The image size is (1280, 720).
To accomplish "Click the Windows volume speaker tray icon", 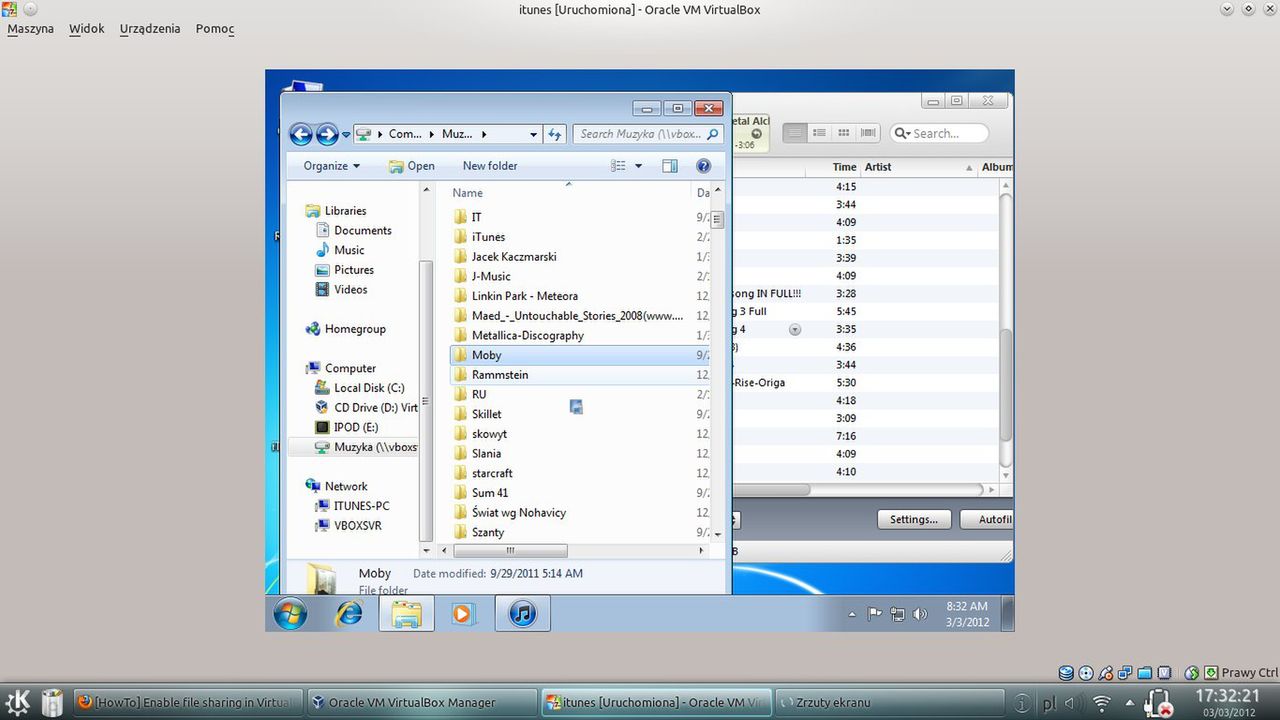I will tap(921, 614).
